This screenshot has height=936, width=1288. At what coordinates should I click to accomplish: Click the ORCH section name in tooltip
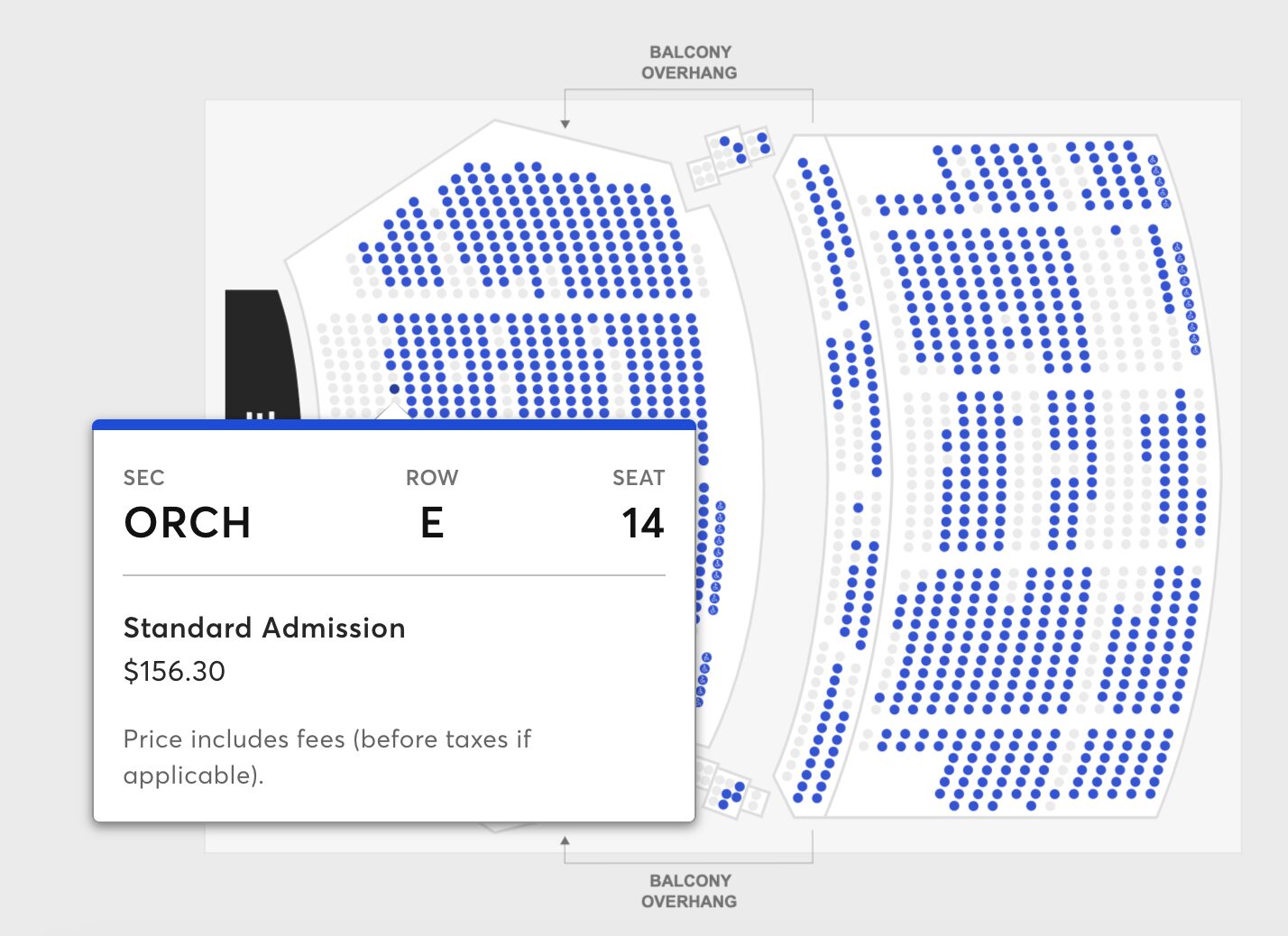coord(187,523)
